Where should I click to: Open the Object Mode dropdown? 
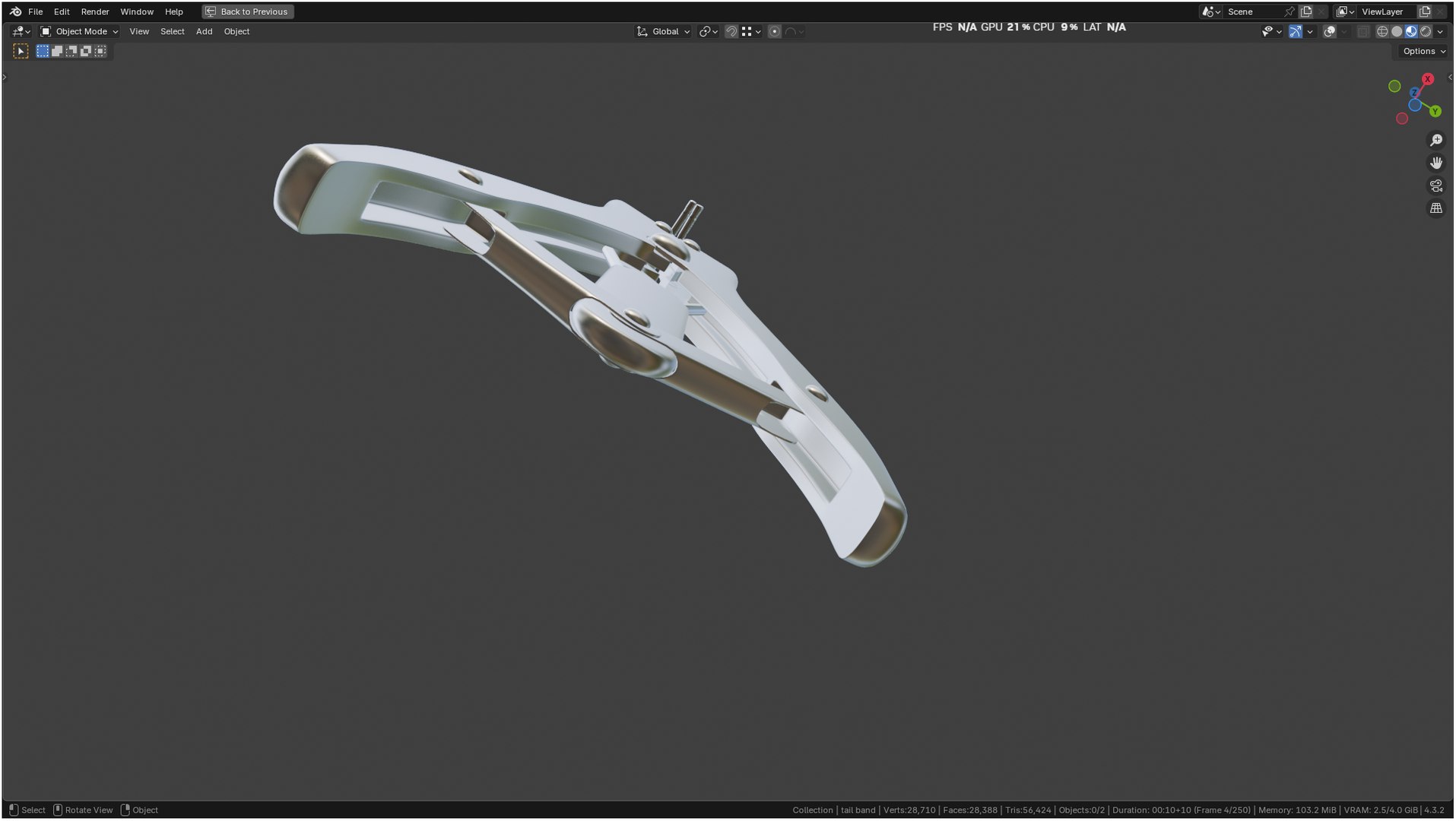tap(79, 31)
